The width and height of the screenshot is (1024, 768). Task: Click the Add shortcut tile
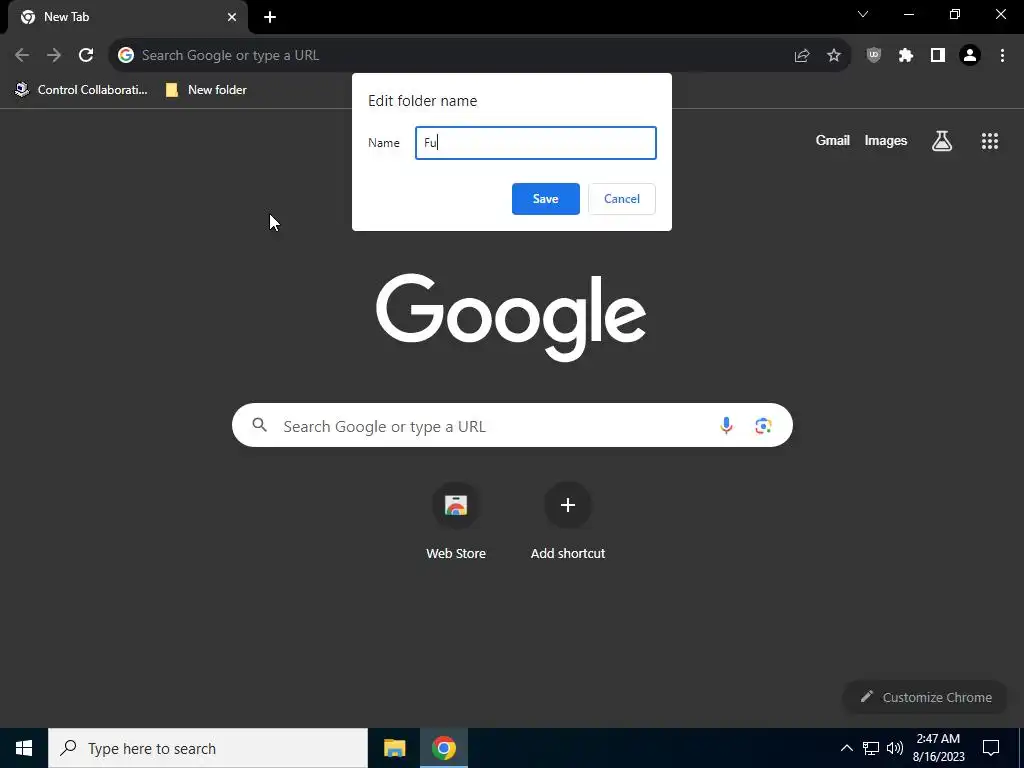pos(568,522)
